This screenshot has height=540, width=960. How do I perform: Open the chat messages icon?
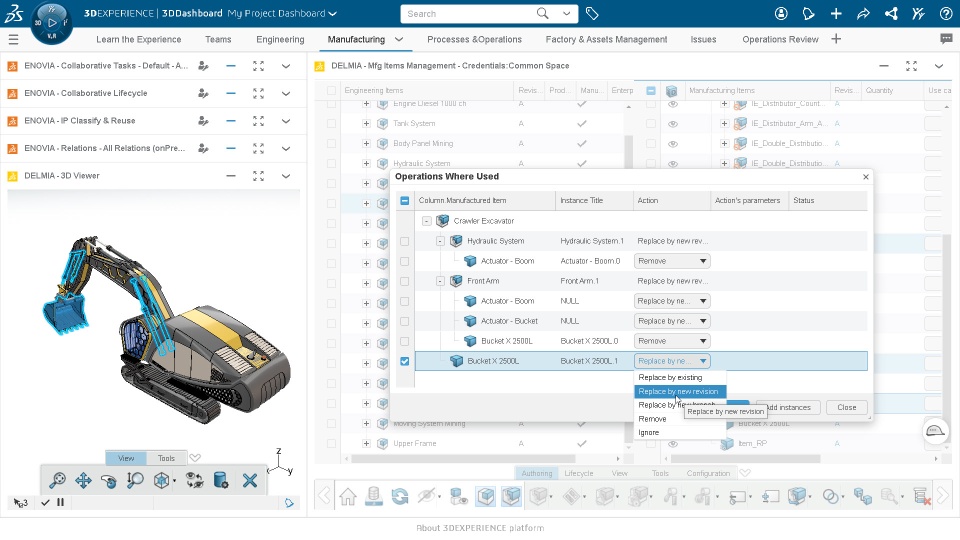946,39
